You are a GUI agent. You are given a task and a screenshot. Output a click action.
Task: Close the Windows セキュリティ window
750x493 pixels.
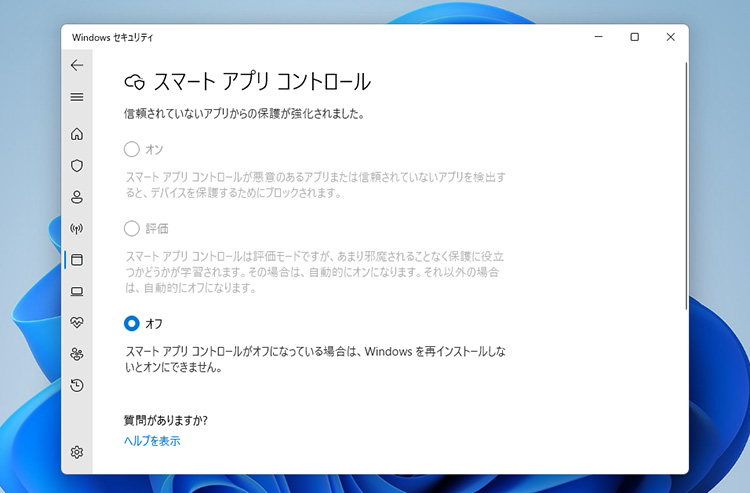670,37
